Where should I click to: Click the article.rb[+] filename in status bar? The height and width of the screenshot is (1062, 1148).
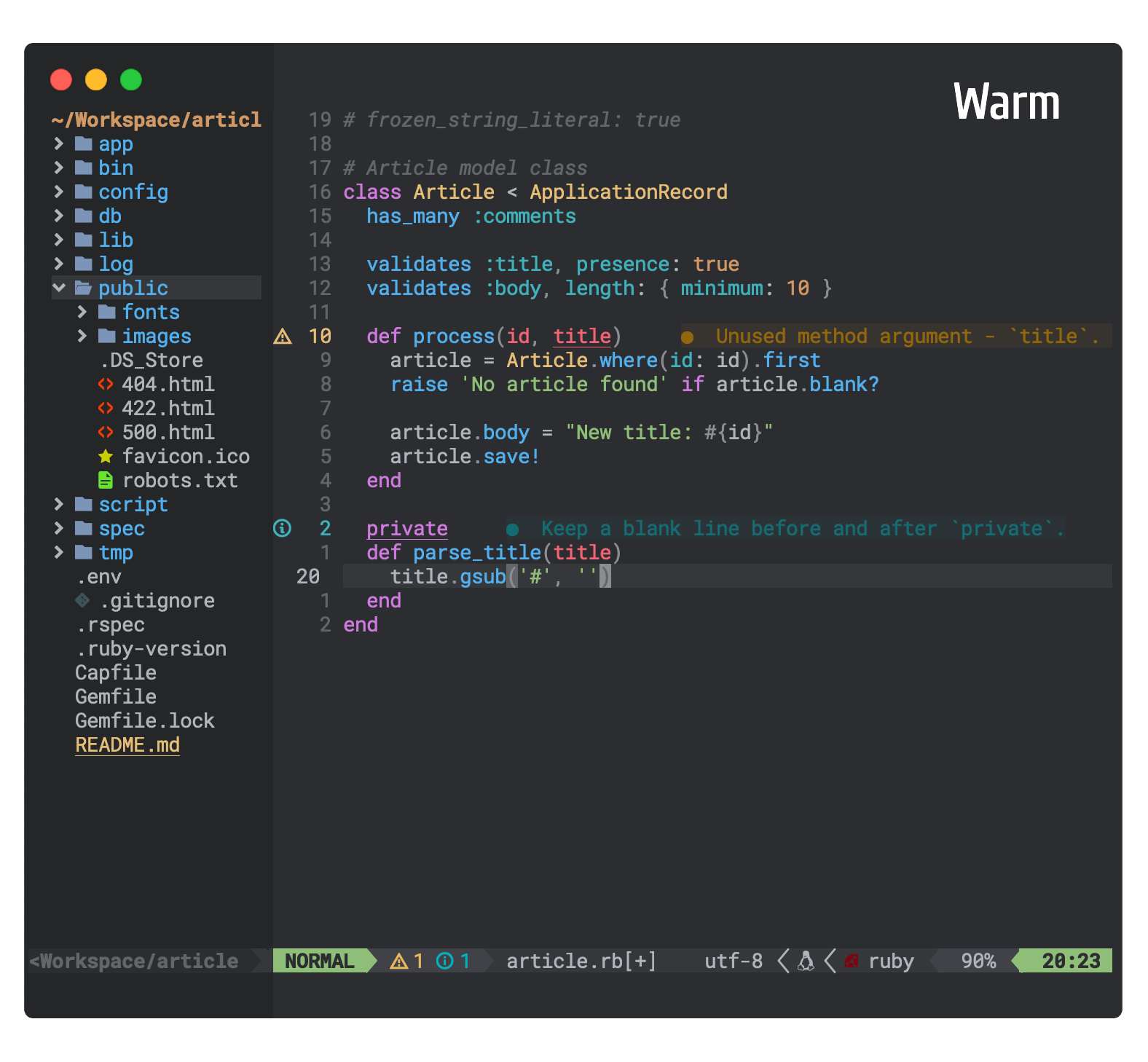(581, 961)
